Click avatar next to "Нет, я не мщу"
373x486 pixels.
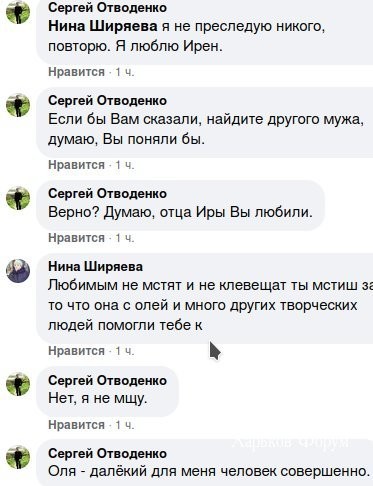click(x=18, y=384)
